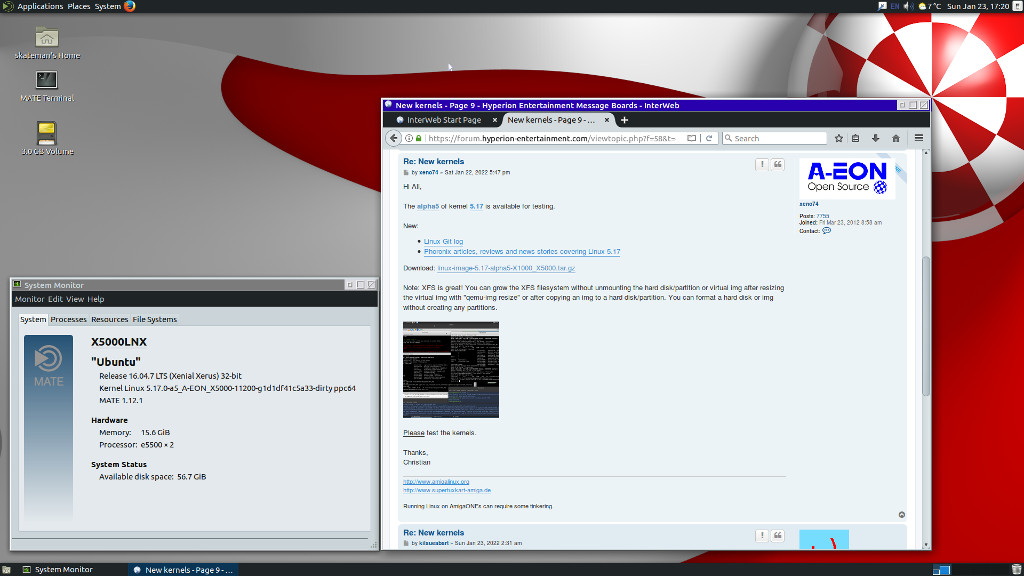Click the green padlock security icon

point(419,138)
